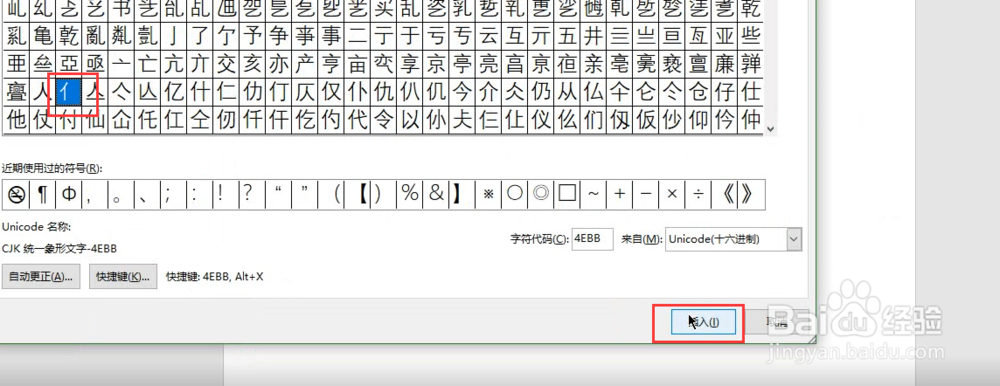
Task: Select the ampersand & recent symbol
Action: pos(436,195)
